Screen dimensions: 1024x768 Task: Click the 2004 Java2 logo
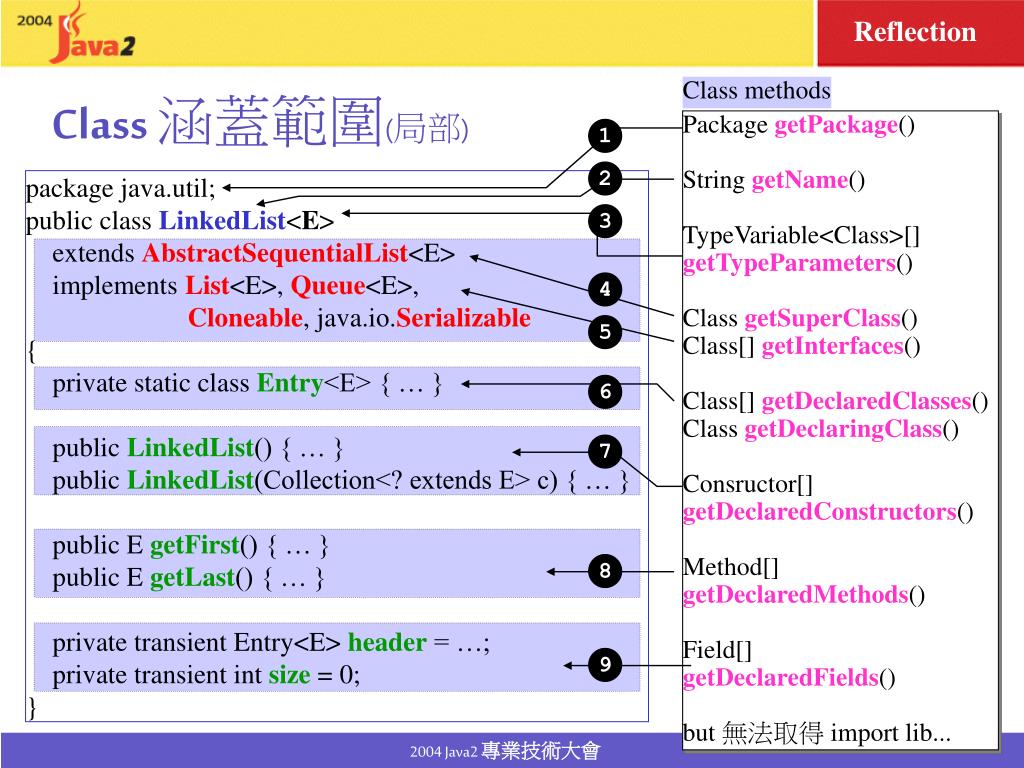point(76,33)
